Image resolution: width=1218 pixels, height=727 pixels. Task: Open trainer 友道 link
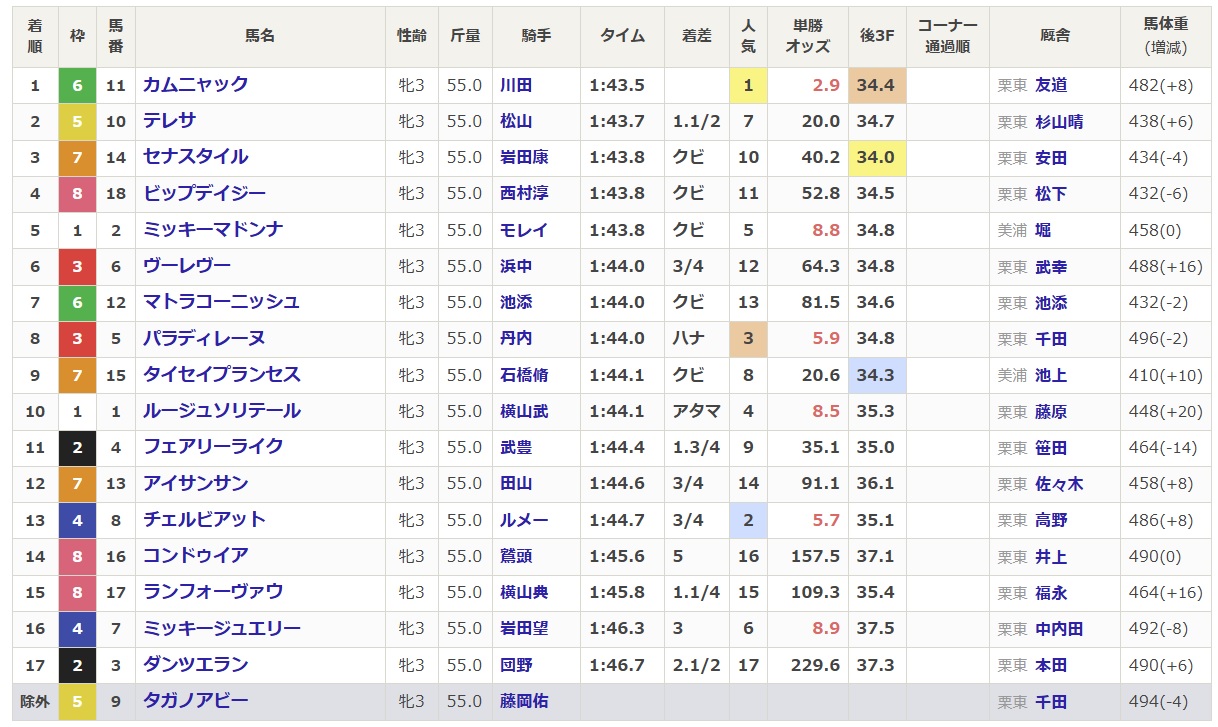(1051, 86)
